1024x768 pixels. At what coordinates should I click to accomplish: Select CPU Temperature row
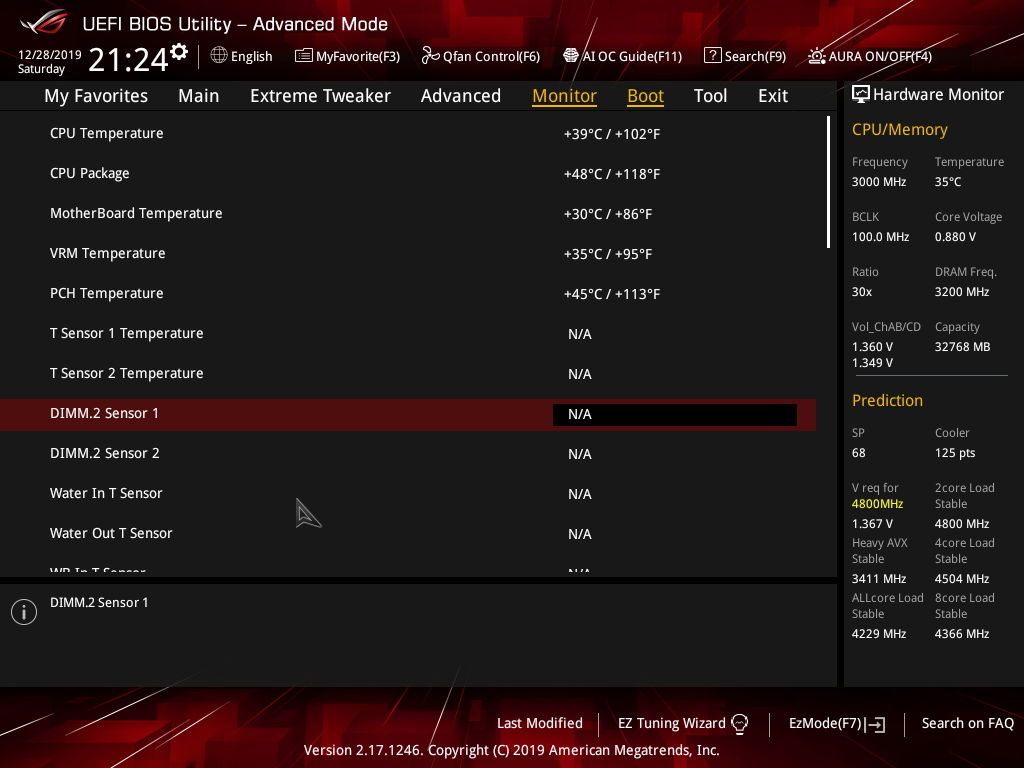click(408, 133)
